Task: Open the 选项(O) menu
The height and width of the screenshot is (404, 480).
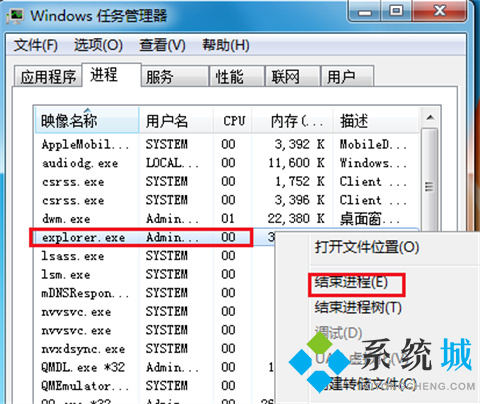Action: pyautogui.click(x=98, y=45)
